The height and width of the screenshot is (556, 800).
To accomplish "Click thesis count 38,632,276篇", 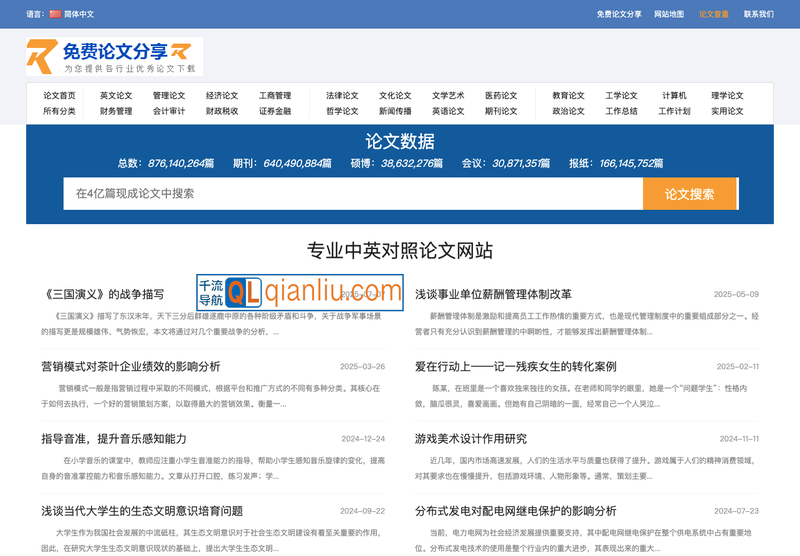I will tap(412, 163).
